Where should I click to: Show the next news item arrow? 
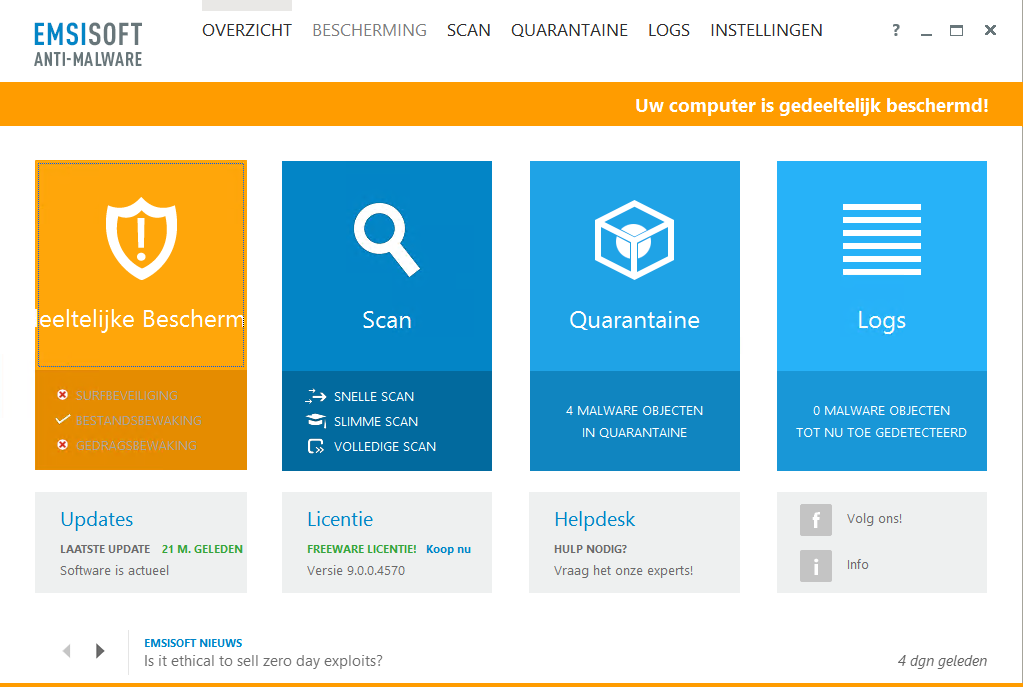point(100,650)
